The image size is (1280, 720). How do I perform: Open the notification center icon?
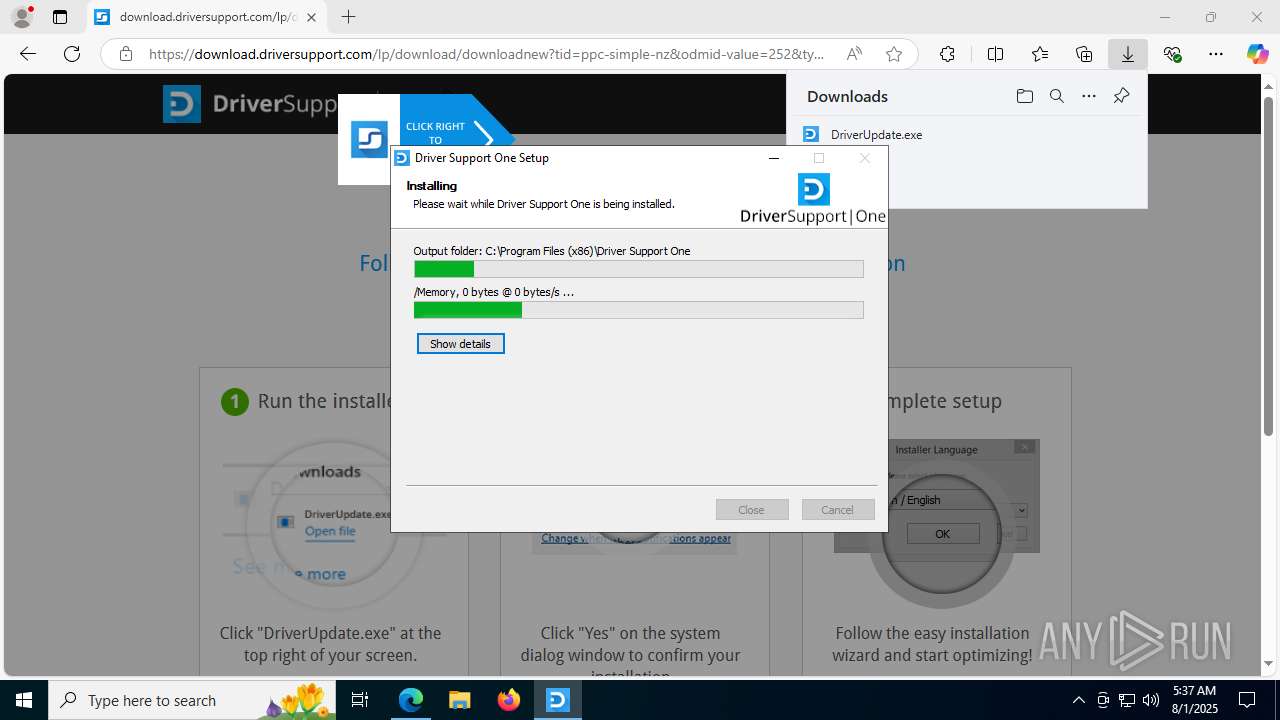[x=1248, y=700]
